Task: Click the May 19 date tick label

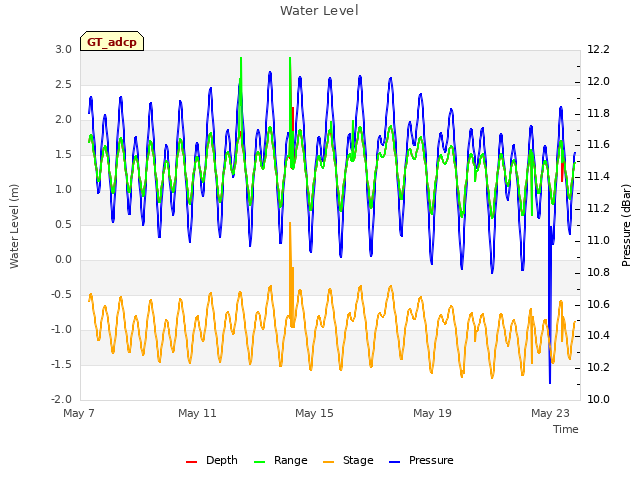Action: 432,413
